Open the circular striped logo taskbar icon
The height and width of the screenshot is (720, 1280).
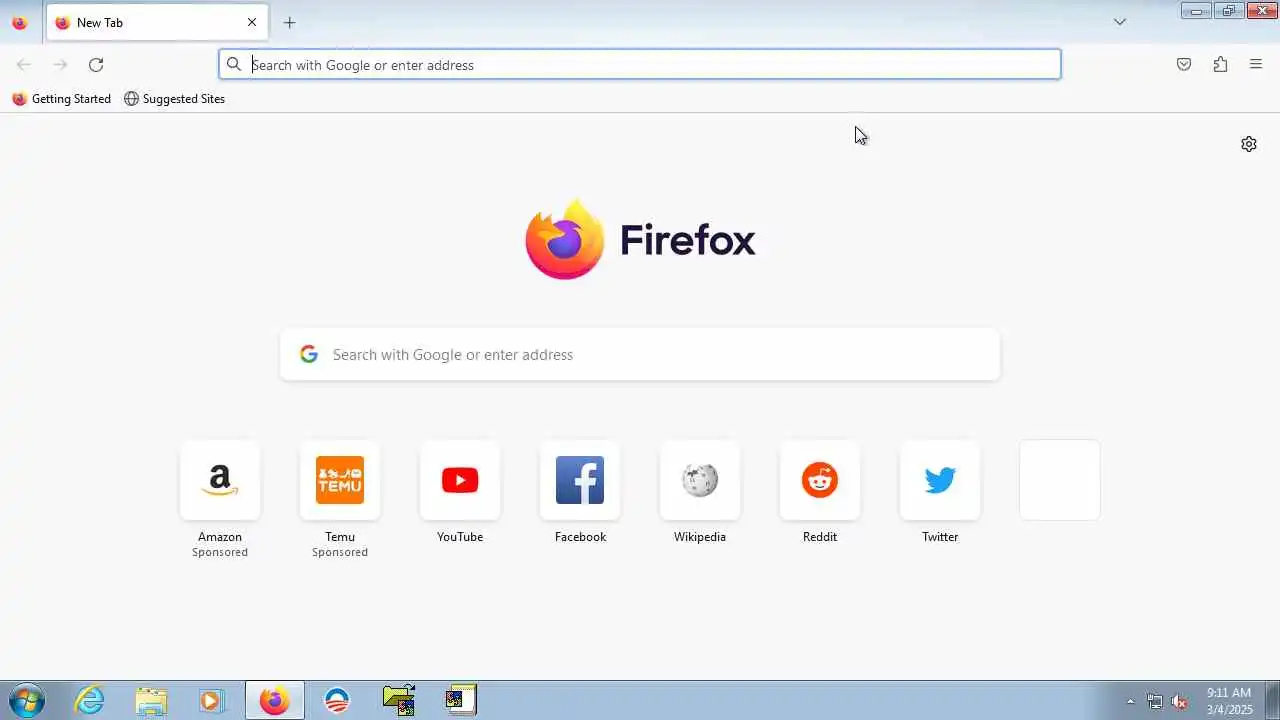(337, 700)
